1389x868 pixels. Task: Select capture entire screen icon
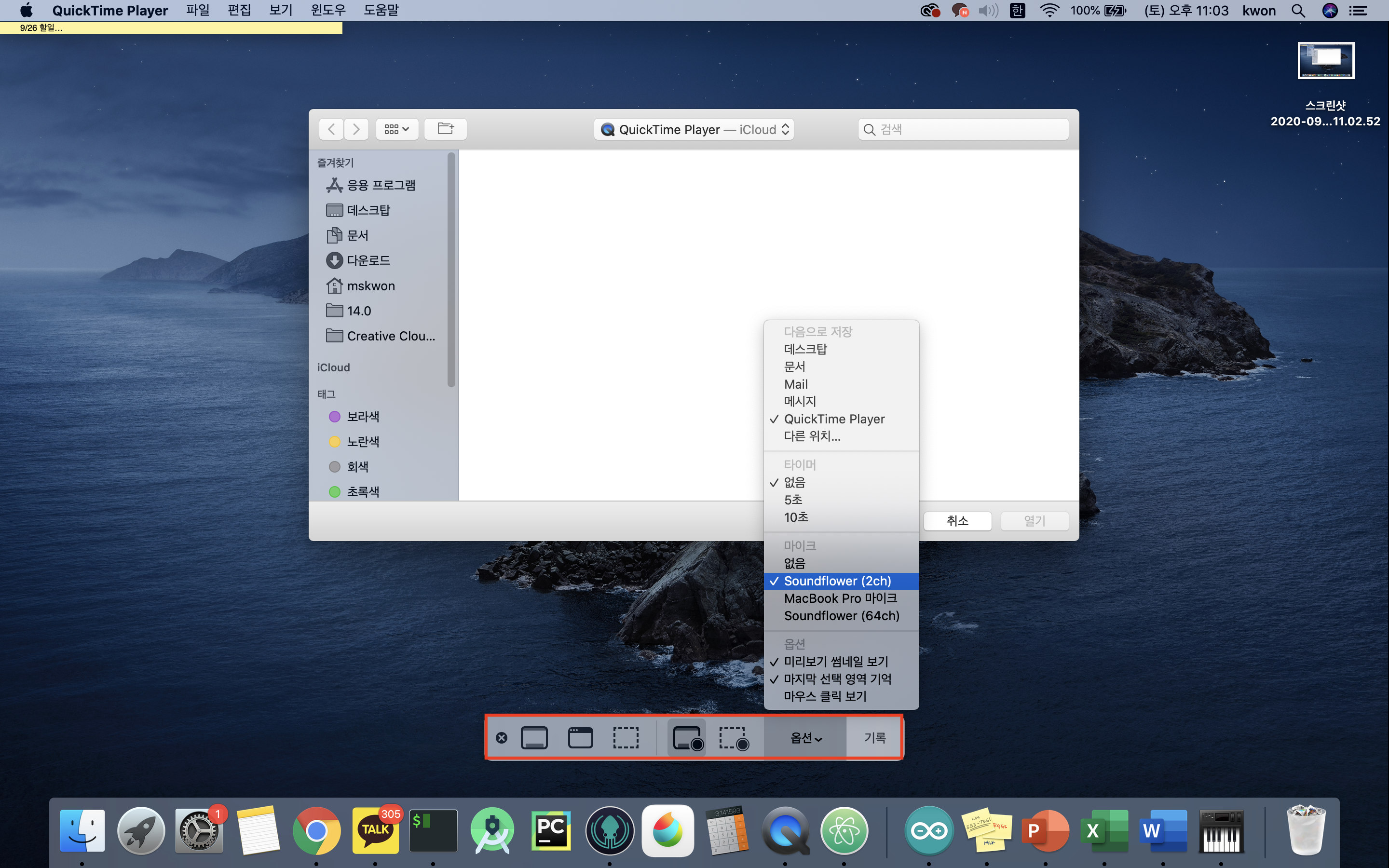pos(534,738)
